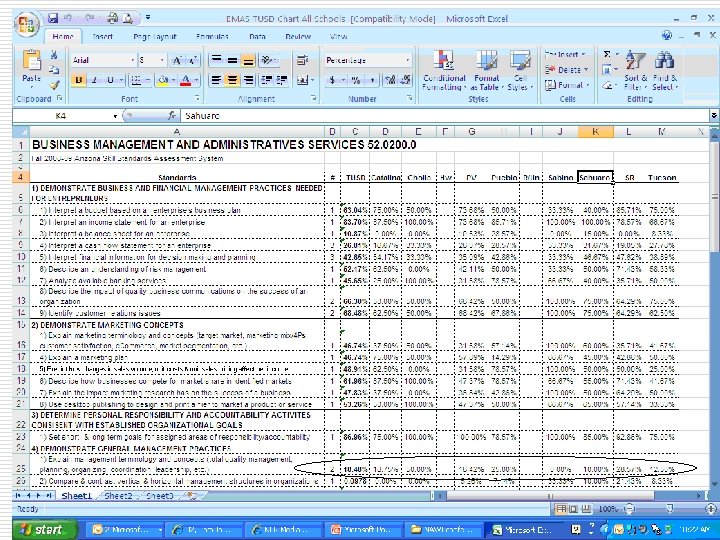Decrease decimal places shown
Viewport: 720px width, 540px height.
(405, 80)
